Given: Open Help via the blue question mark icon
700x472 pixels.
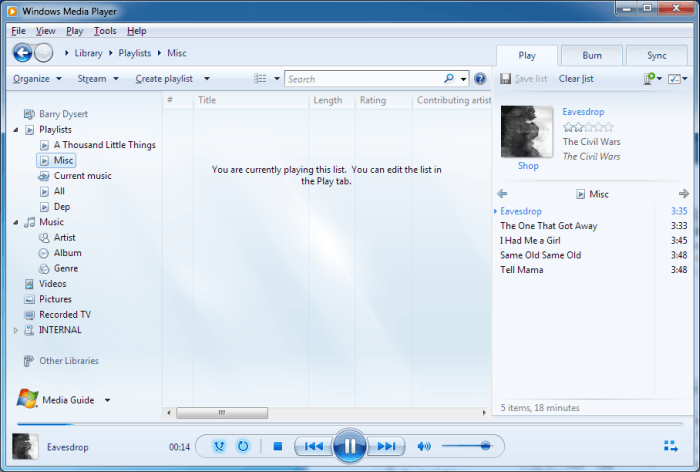Looking at the screenshot, I should pos(480,79).
